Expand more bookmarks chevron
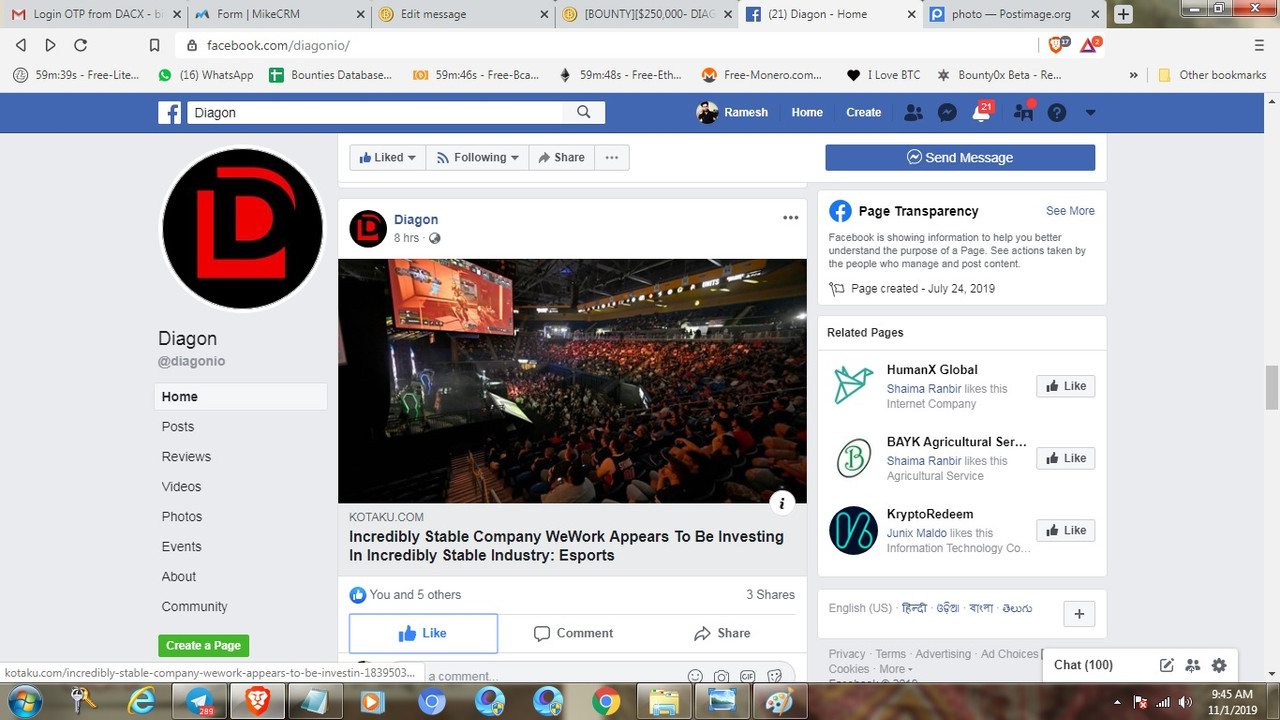Screen dimensions: 1280x720 pyautogui.click(x=1133, y=75)
